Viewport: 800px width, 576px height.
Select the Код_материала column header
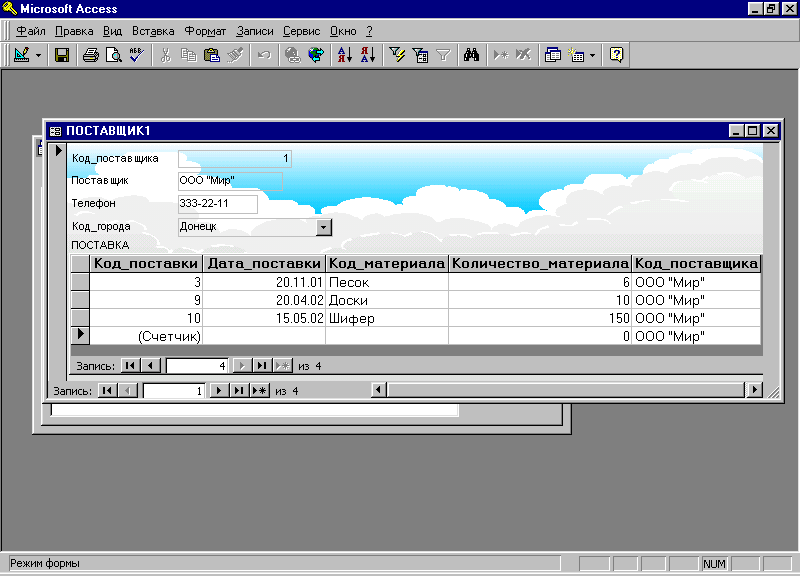pyautogui.click(x=387, y=264)
